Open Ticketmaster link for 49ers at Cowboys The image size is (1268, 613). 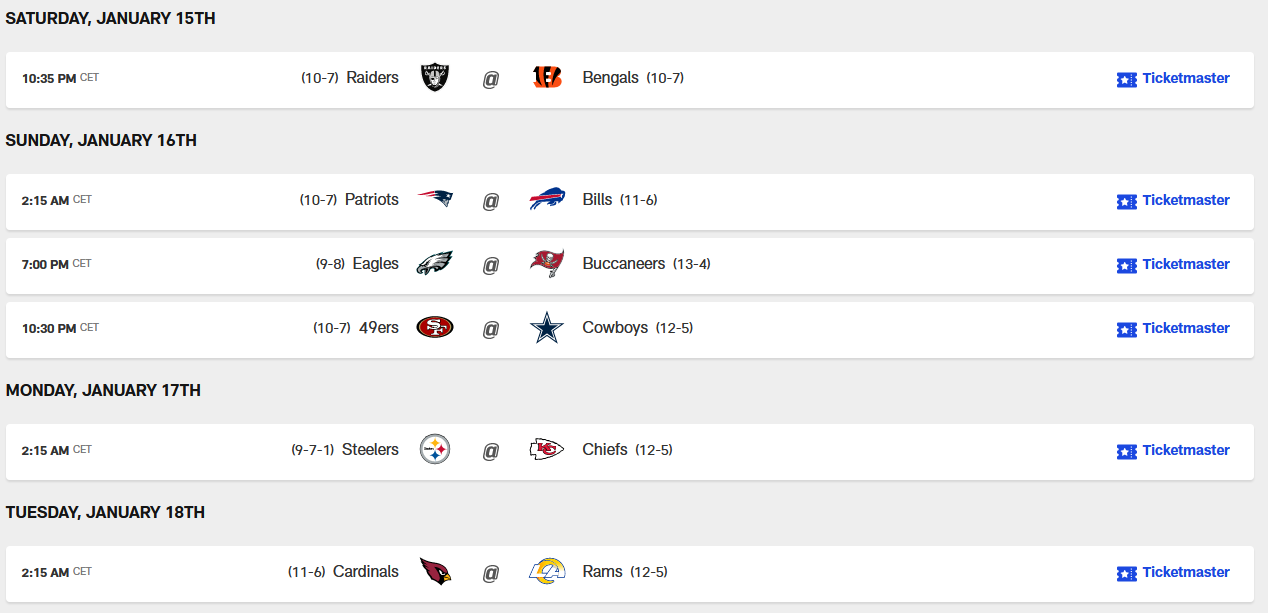(1173, 329)
